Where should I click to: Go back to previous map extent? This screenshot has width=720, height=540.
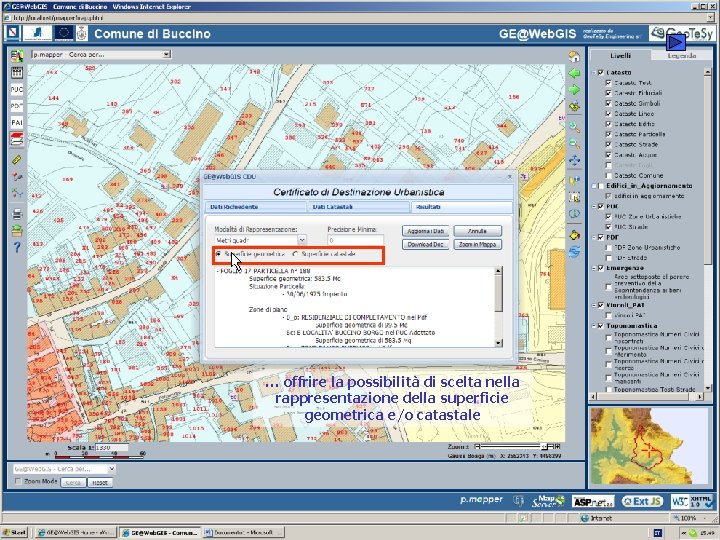pyautogui.click(x=574, y=73)
